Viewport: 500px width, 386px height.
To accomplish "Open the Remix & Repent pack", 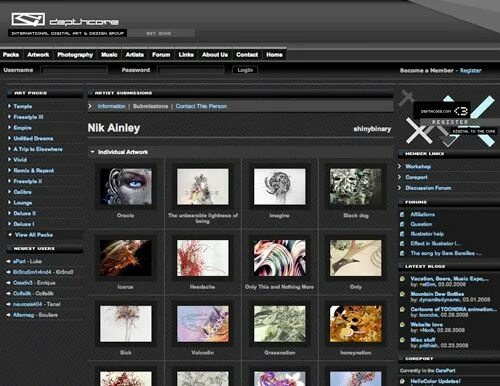I will click(34, 170).
